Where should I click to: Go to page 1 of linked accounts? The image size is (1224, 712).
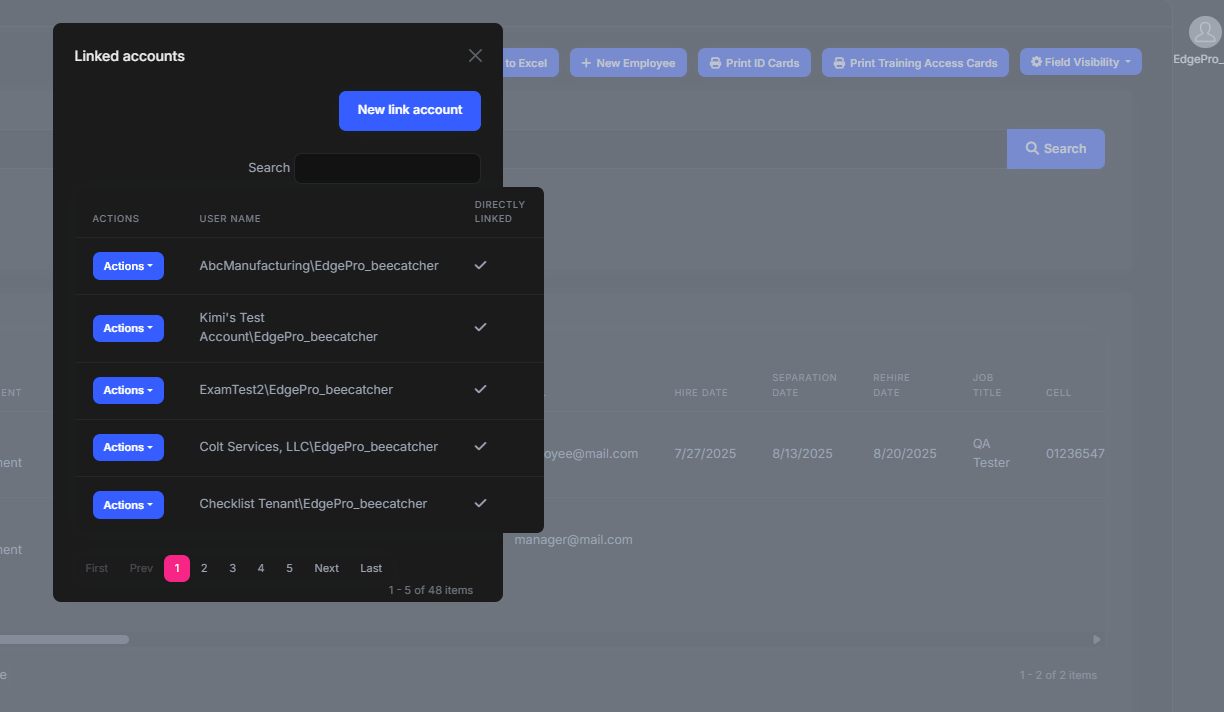177,568
